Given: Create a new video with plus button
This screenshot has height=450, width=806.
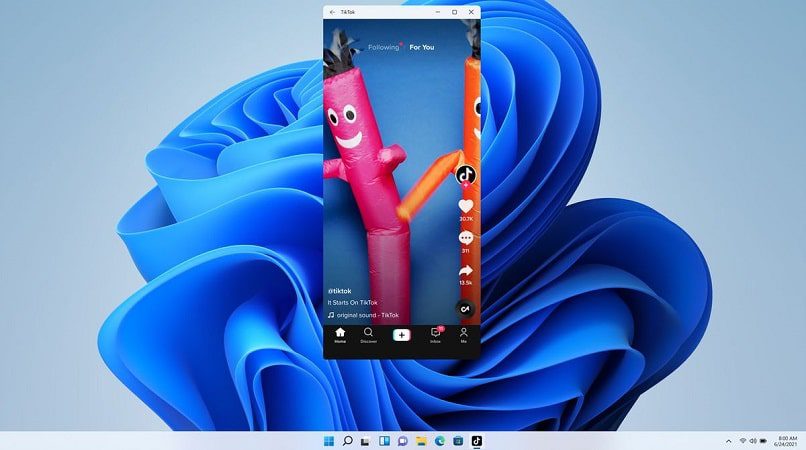Looking at the screenshot, I should click(401, 335).
